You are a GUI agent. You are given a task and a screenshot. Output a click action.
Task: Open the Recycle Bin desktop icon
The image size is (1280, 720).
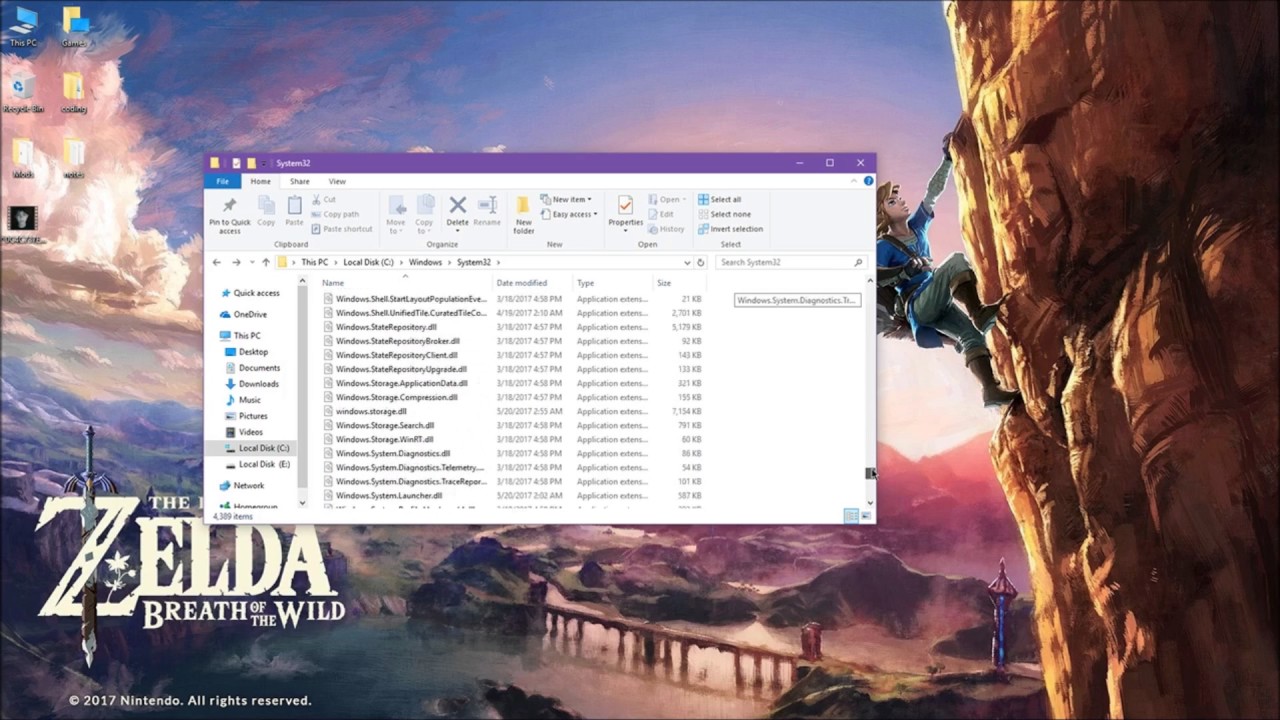(22, 92)
